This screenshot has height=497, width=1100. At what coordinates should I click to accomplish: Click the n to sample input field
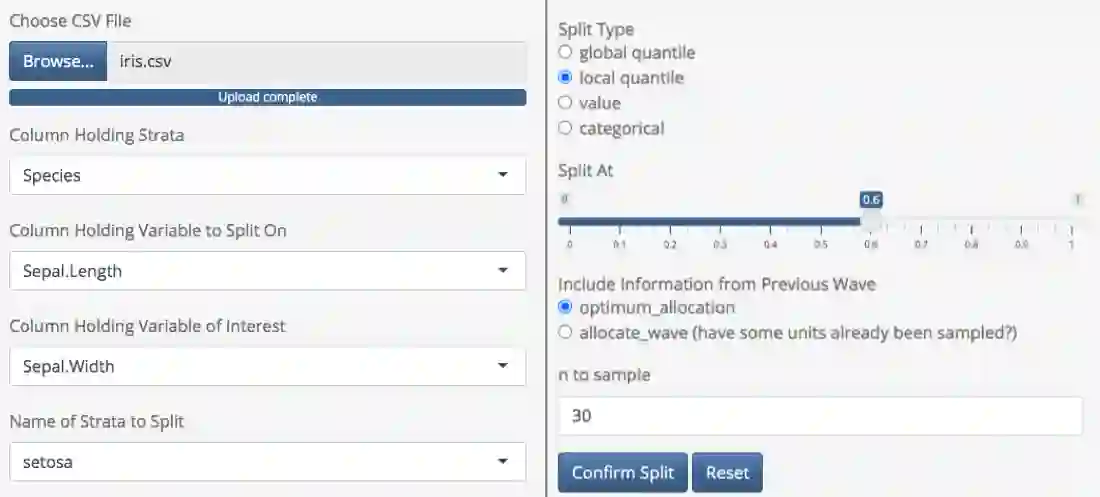click(820, 416)
